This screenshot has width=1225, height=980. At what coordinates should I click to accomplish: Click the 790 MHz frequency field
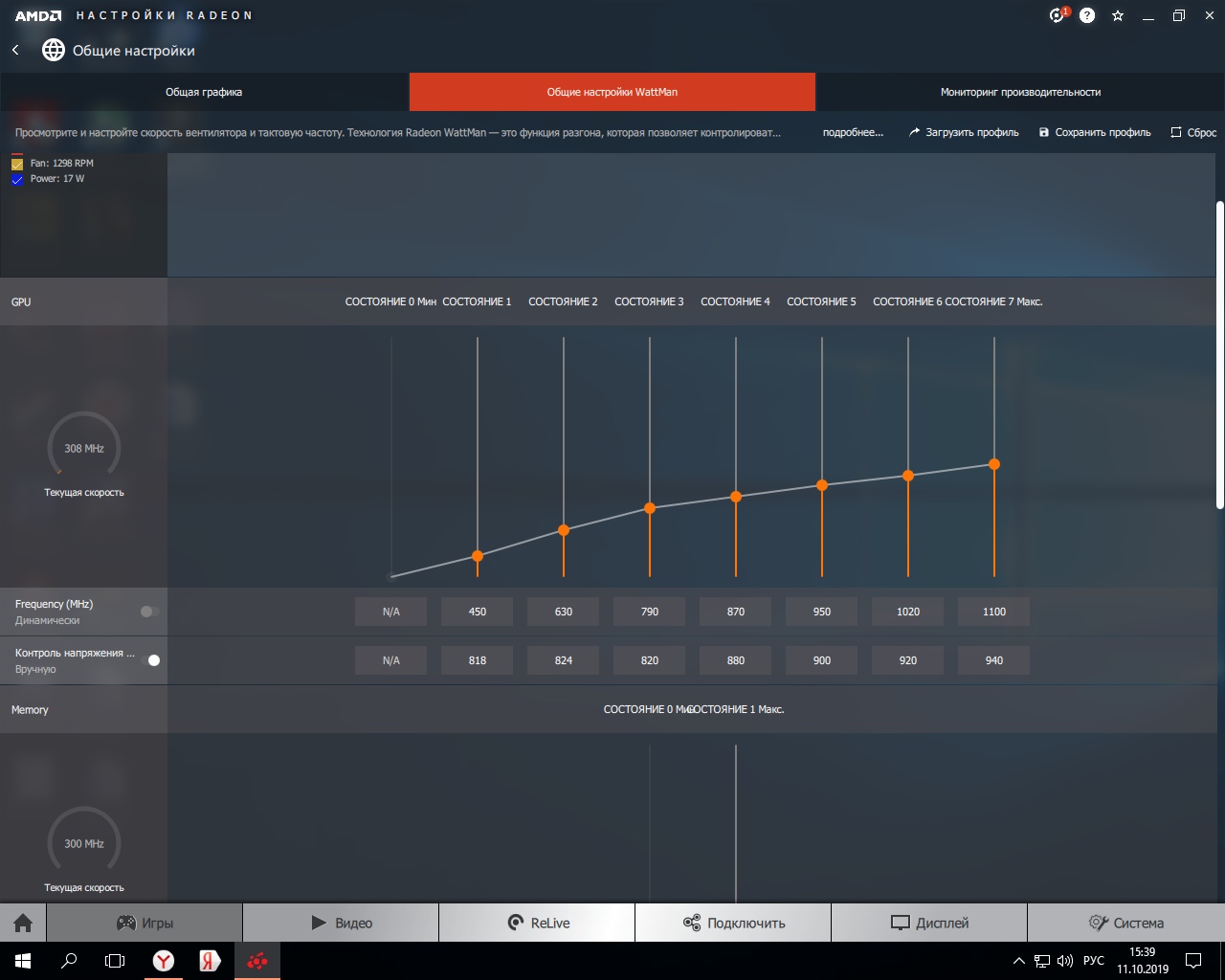pos(650,612)
